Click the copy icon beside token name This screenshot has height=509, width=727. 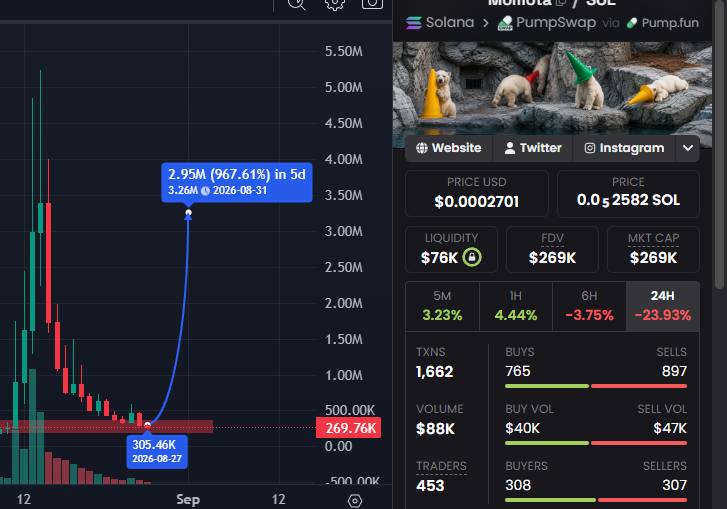tap(561, 3)
